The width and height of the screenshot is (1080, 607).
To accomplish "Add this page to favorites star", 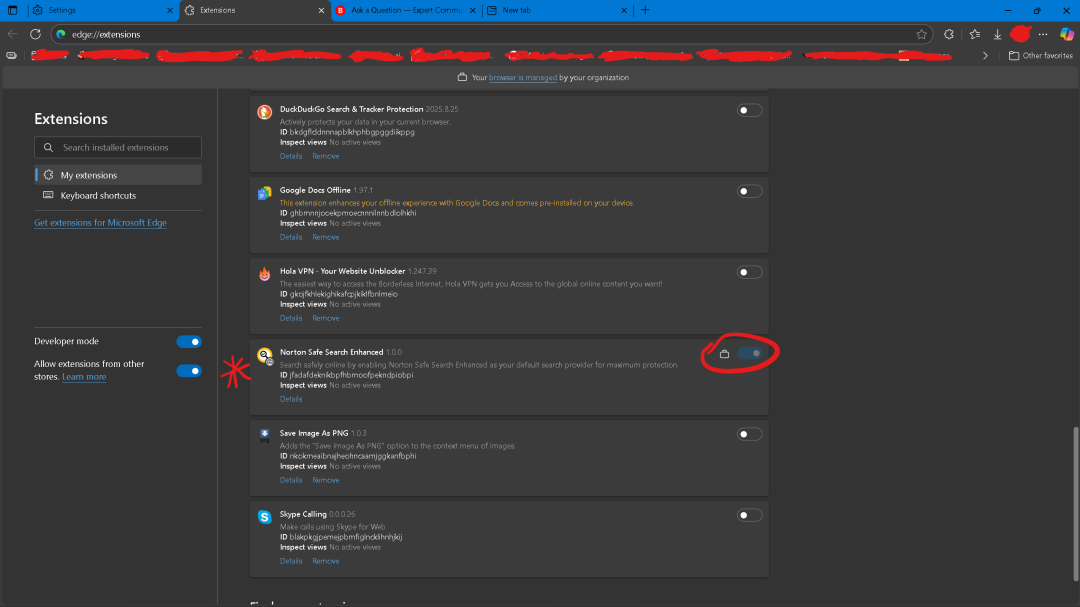I will [x=922, y=34].
